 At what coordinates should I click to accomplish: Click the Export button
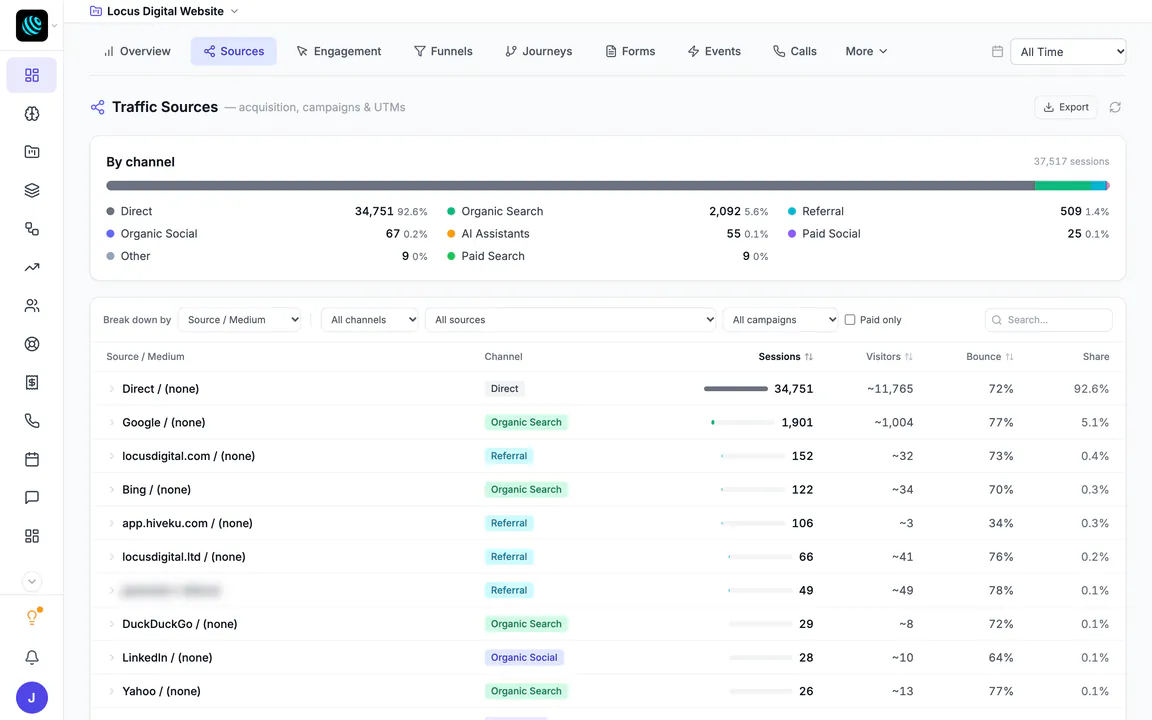pos(1066,107)
